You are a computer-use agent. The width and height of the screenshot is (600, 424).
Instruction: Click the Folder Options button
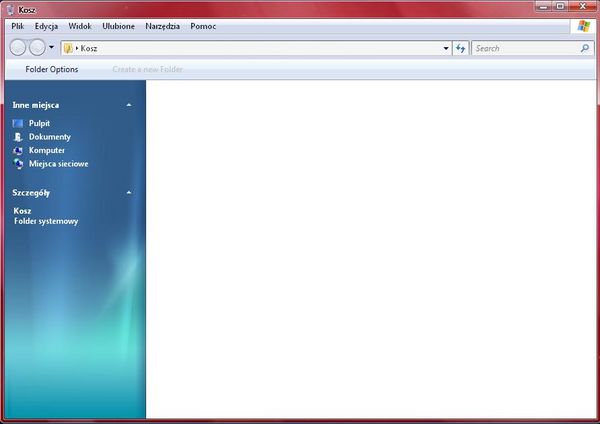pos(51,69)
